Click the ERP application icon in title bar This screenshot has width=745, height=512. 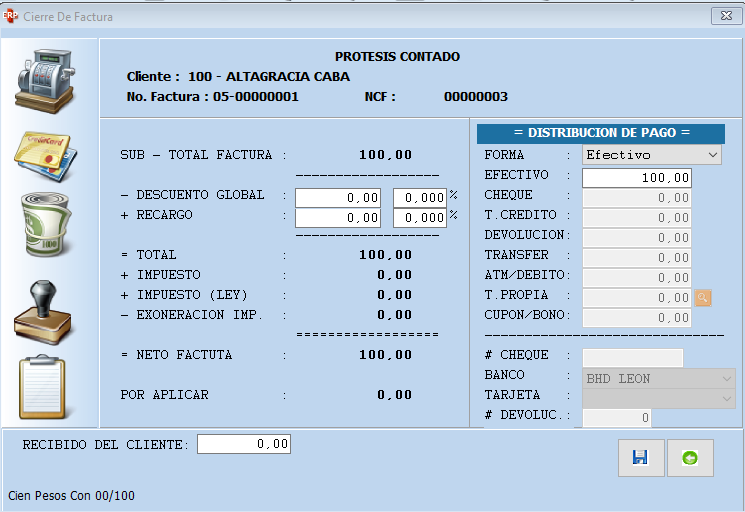point(11,16)
